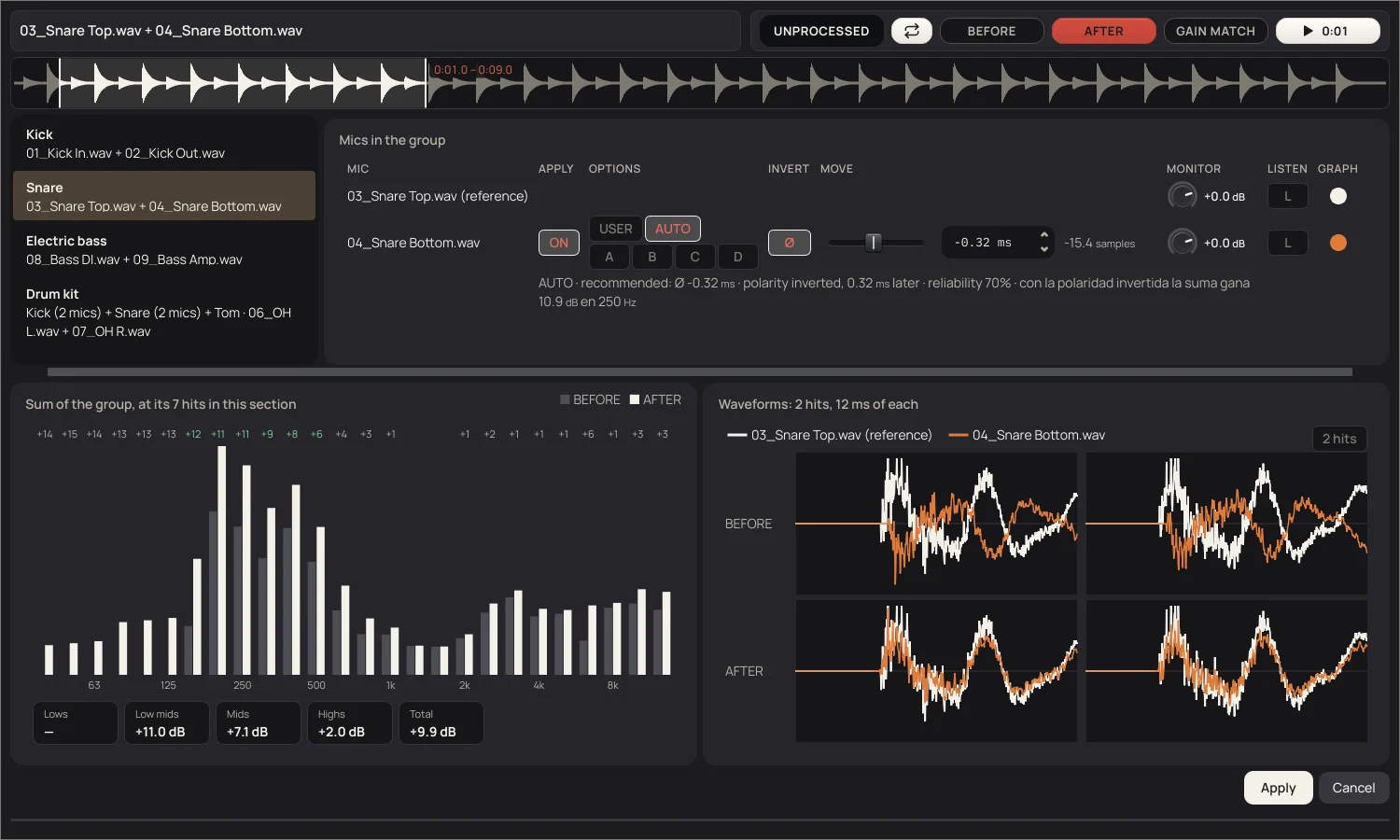Click the Highs +2.0 dB box
The width and height of the screenshot is (1400, 840).
[x=350, y=723]
